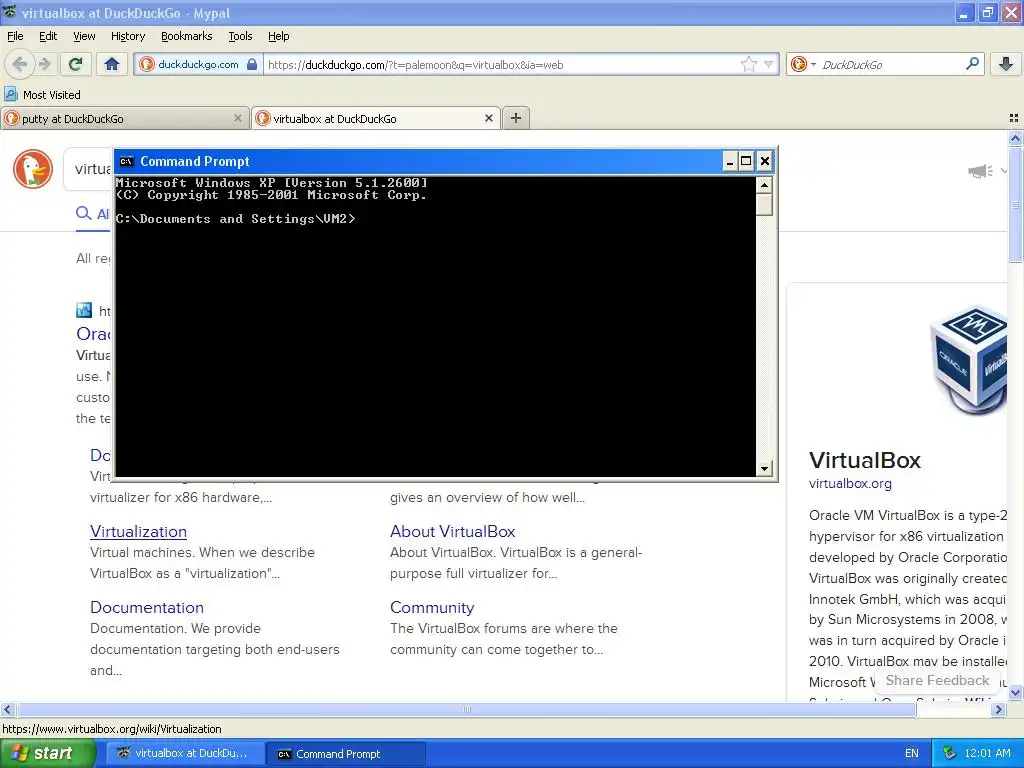Screen dimensions: 1024x768
Task: Click the page horizontal scrollbar right arrow
Action: tap(998, 709)
